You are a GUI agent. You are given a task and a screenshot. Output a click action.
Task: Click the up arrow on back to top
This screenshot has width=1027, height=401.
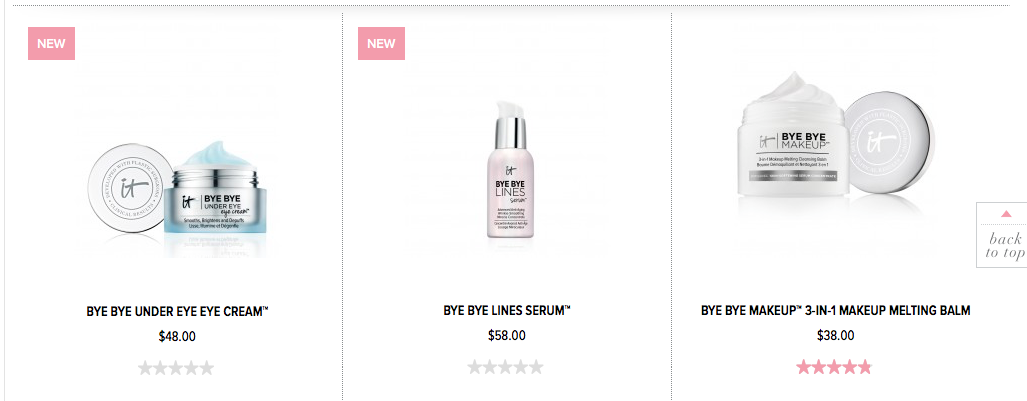click(1006, 214)
